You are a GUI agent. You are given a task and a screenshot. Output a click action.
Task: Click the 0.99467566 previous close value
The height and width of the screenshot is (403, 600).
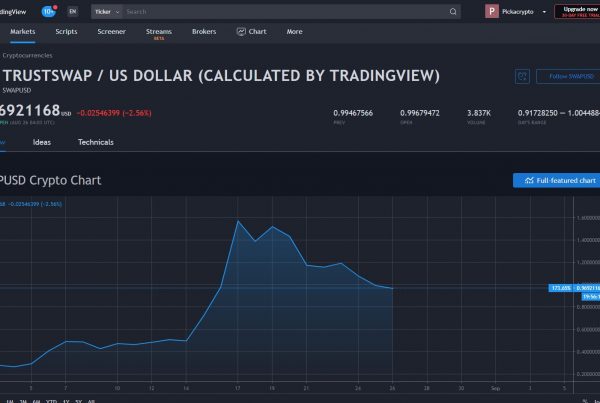[x=353, y=113]
